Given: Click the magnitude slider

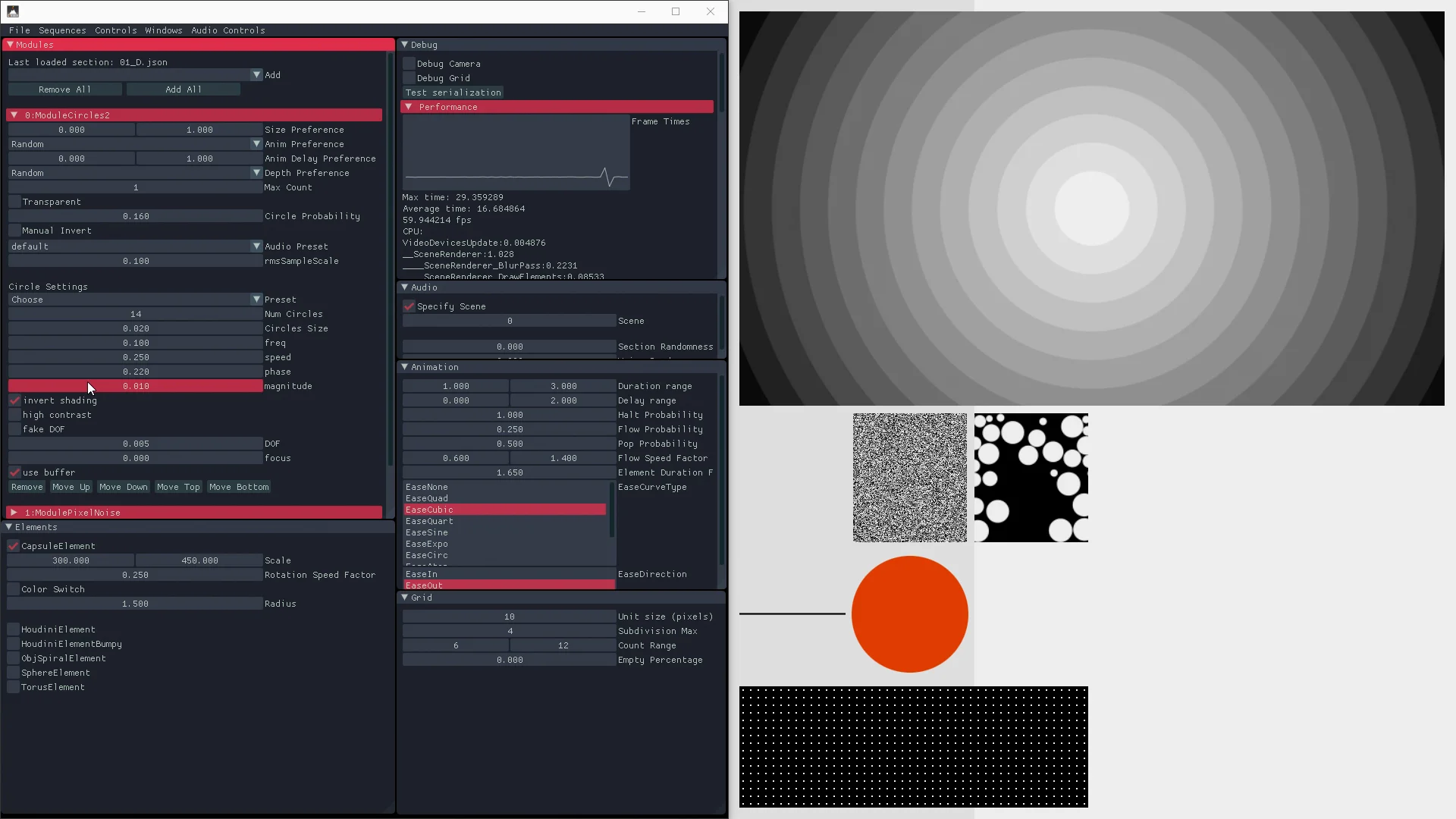Looking at the screenshot, I should [135, 386].
